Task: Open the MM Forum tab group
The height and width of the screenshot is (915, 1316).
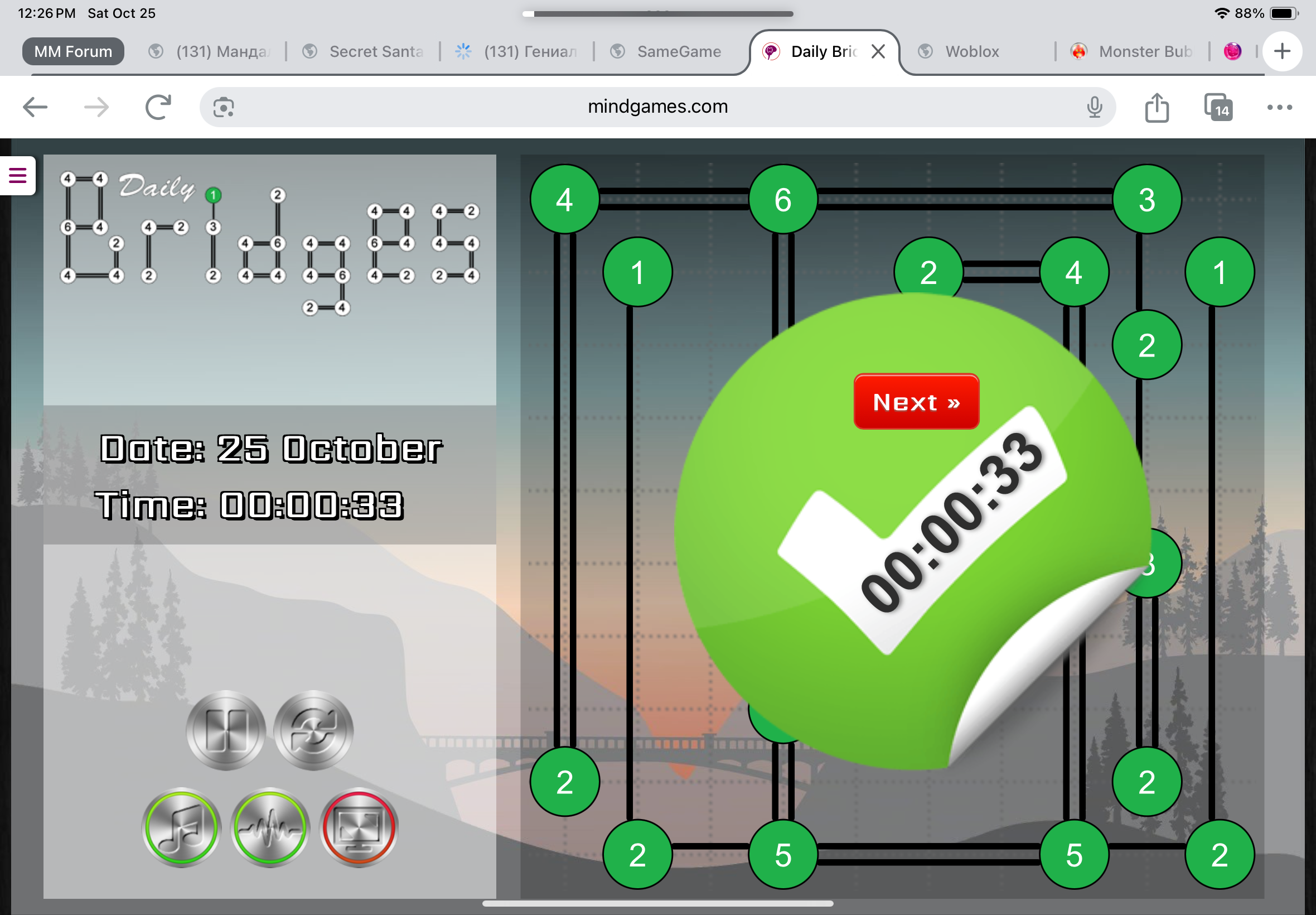Action: 74,51
